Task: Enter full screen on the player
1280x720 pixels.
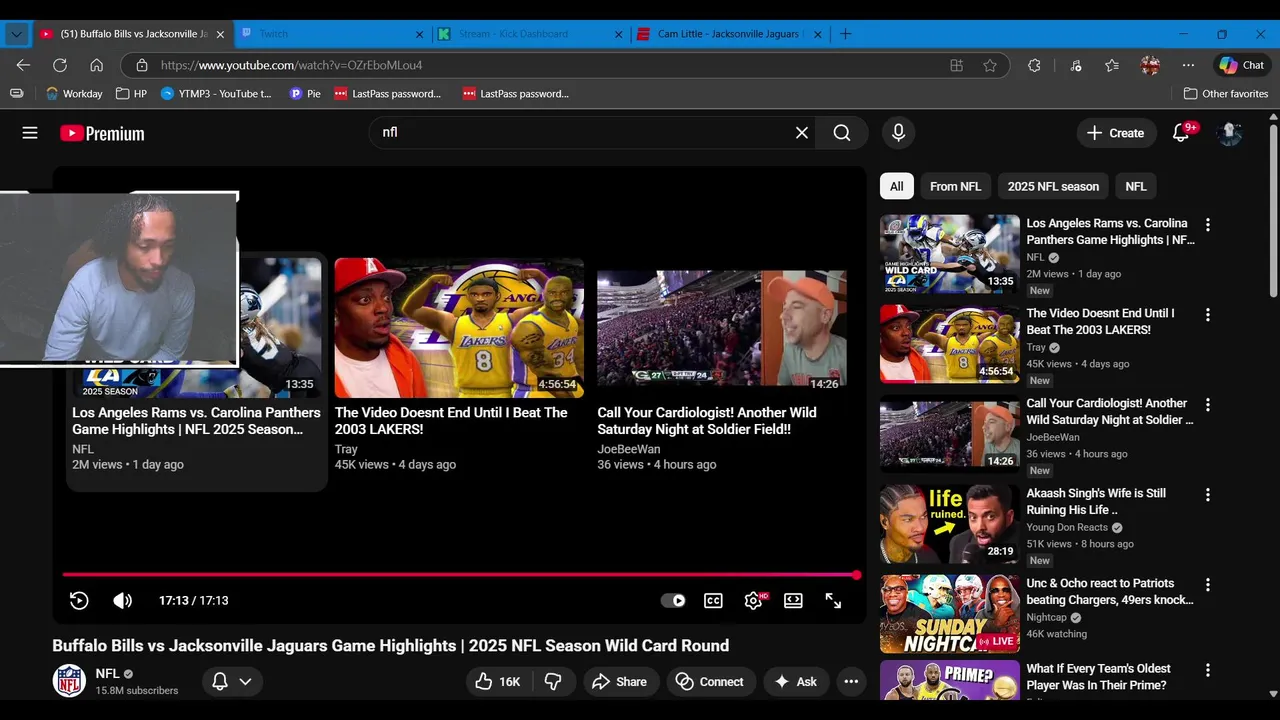Action: (x=833, y=601)
